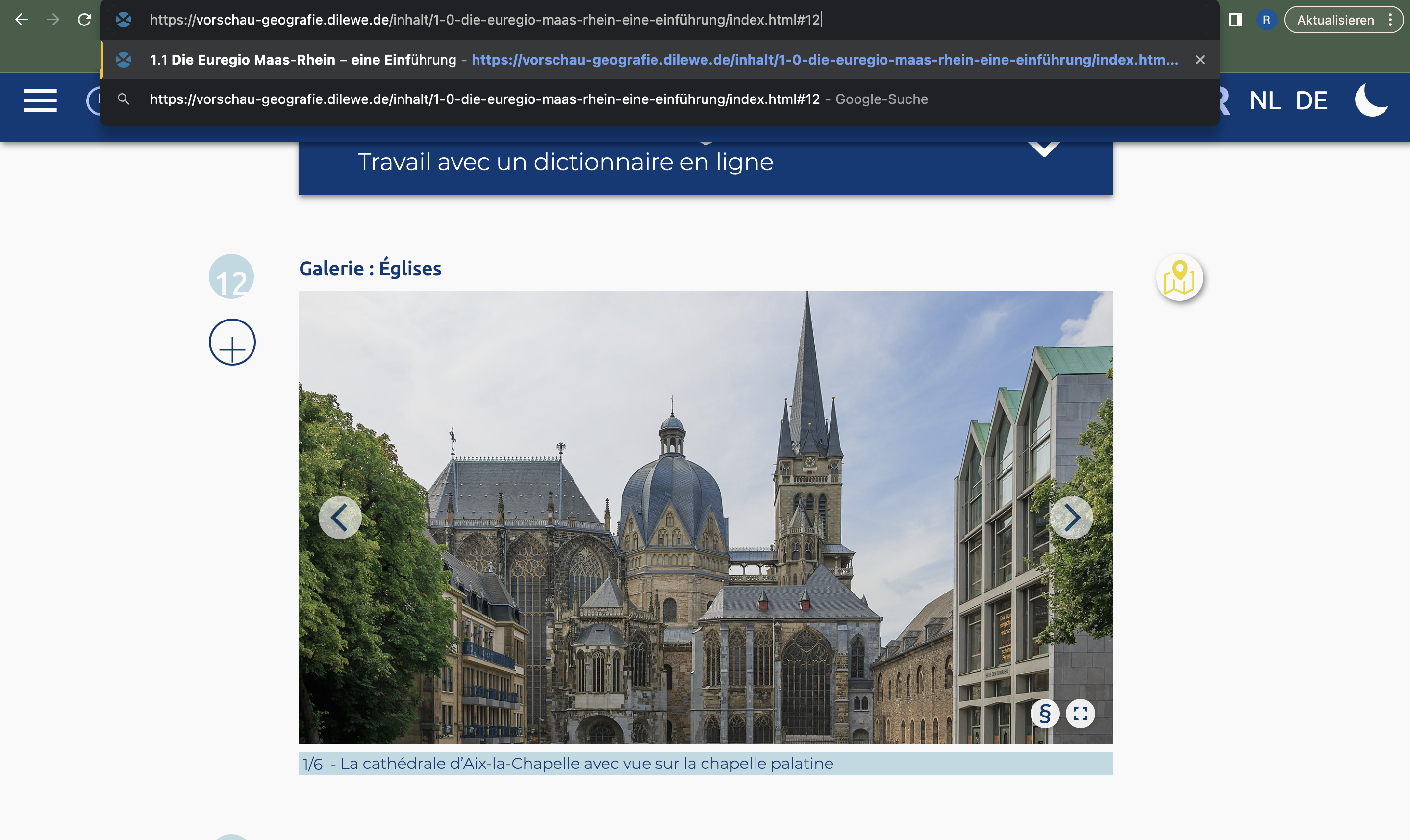Open the browser profile R avatar

click(x=1266, y=20)
